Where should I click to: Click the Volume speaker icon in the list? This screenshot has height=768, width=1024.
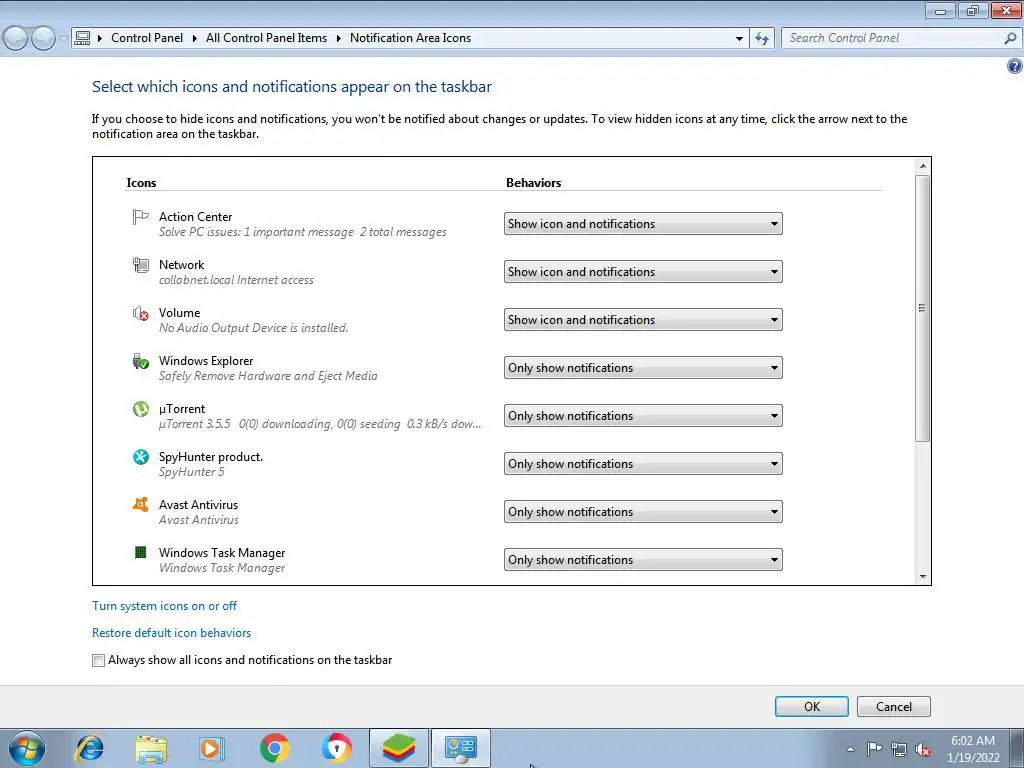click(140, 313)
